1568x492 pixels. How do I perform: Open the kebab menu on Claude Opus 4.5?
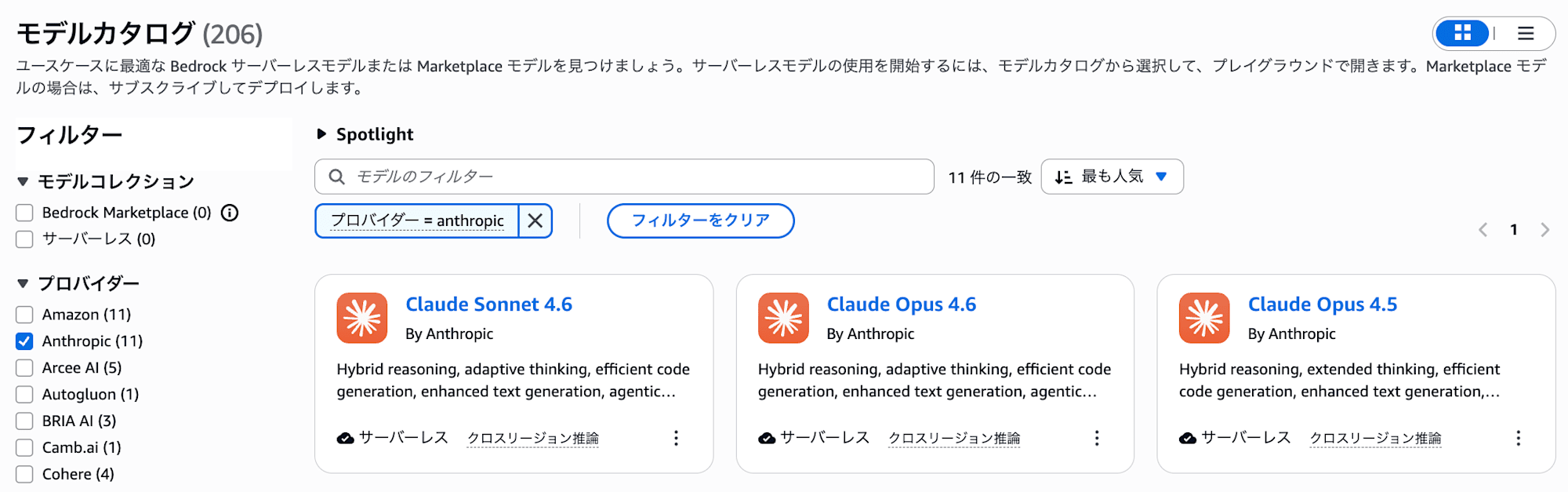point(1518,438)
